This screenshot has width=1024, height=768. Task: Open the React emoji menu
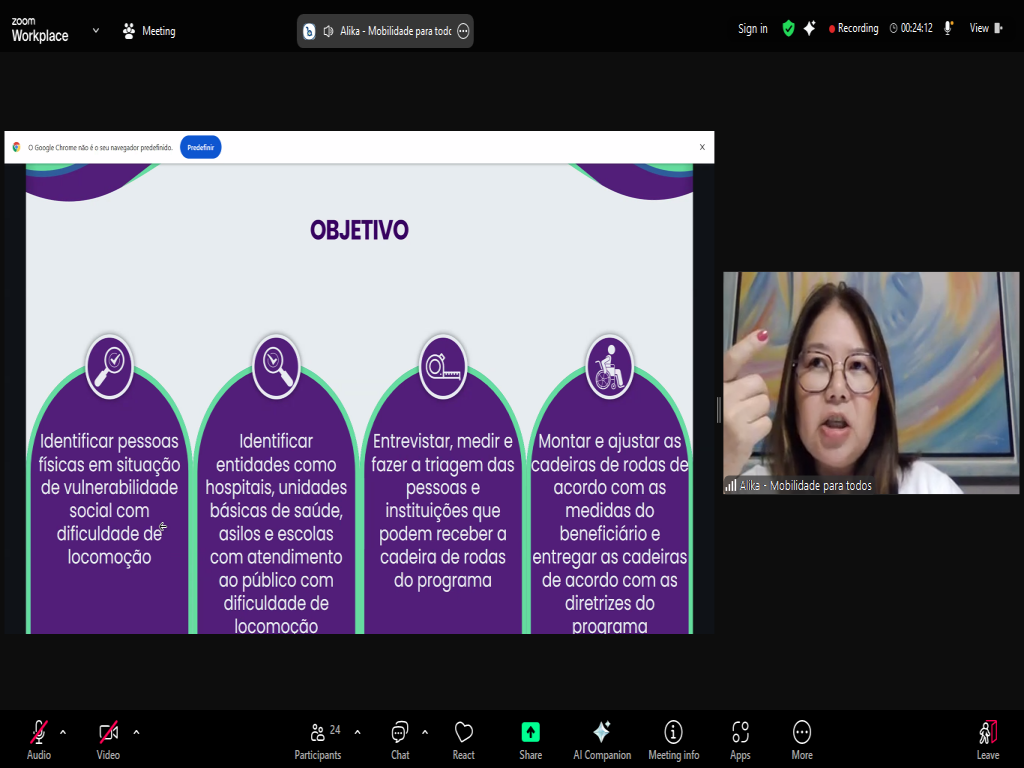click(463, 739)
